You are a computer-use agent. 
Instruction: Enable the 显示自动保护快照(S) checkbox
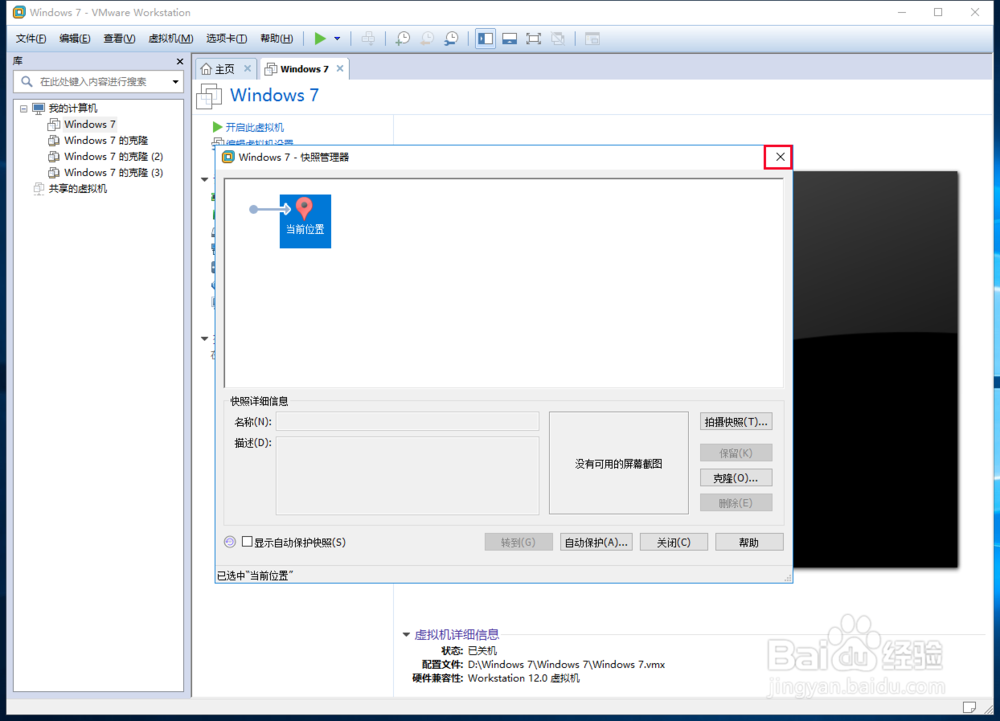pyautogui.click(x=247, y=542)
